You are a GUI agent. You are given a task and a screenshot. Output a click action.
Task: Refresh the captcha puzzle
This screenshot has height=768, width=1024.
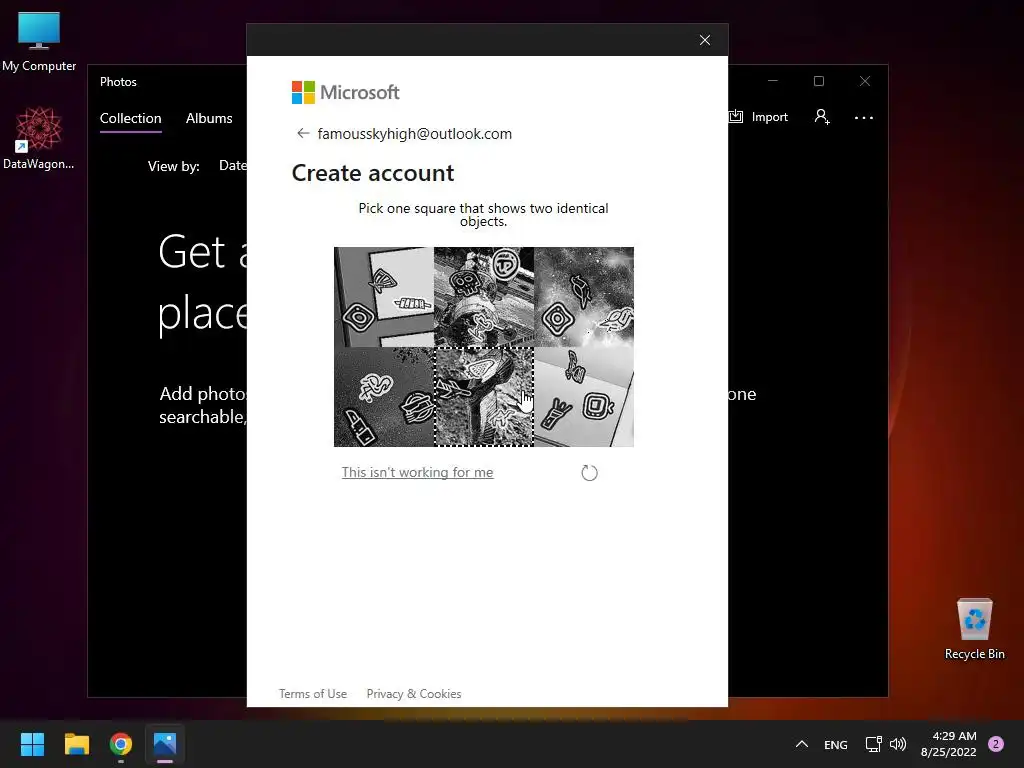point(589,473)
